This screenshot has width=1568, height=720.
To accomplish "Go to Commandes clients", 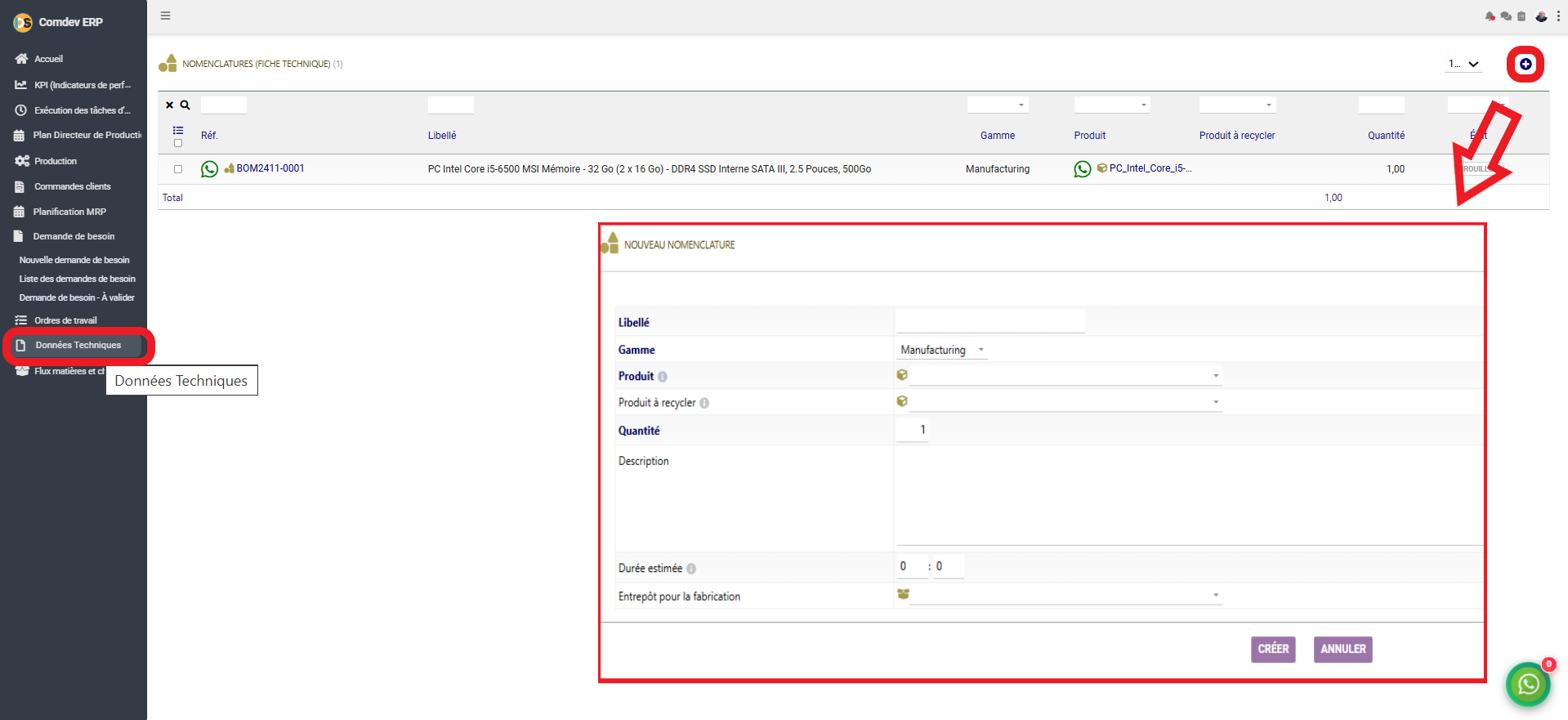I will tap(73, 186).
